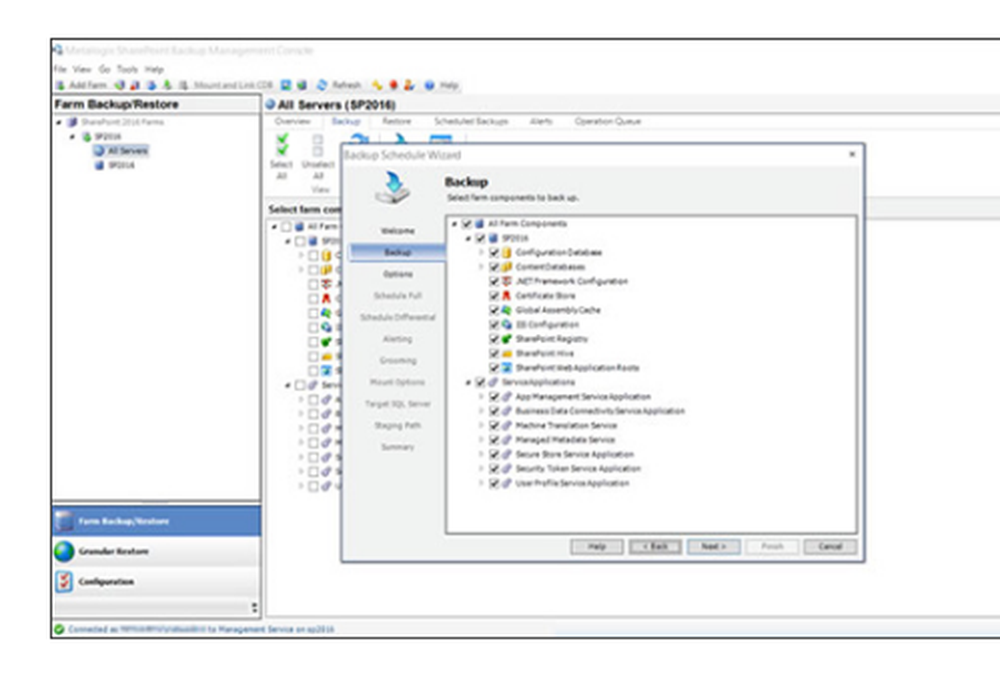Uncheck All Farm Components in the wizard

[x=467, y=224]
